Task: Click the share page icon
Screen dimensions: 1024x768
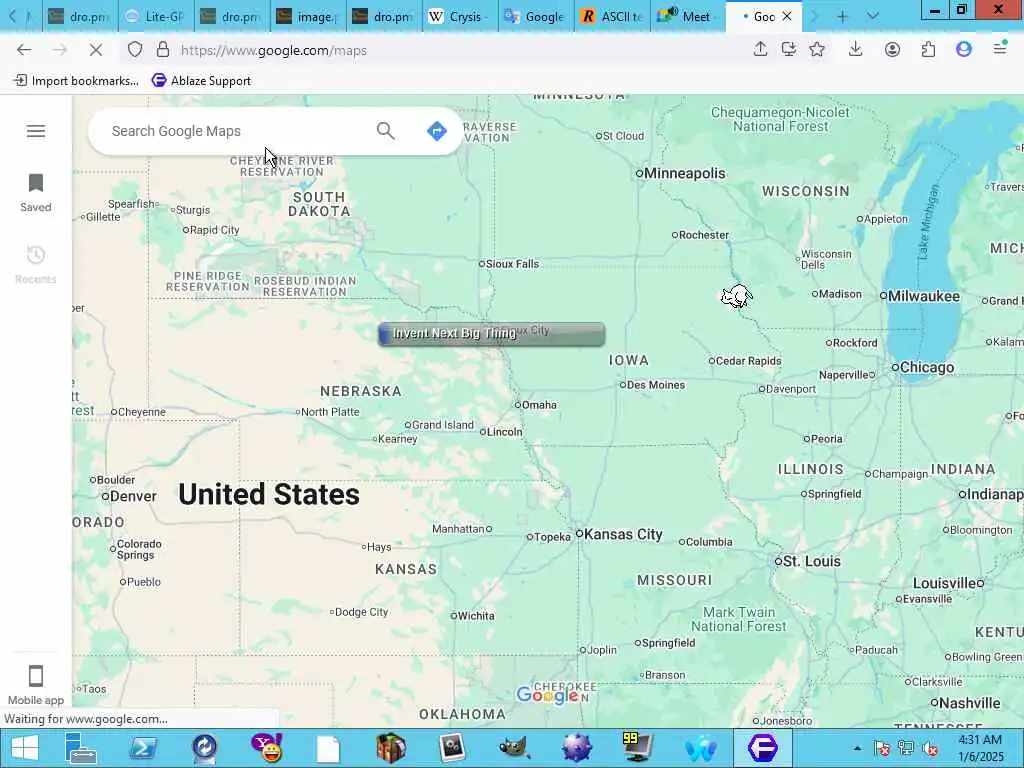Action: tap(760, 49)
